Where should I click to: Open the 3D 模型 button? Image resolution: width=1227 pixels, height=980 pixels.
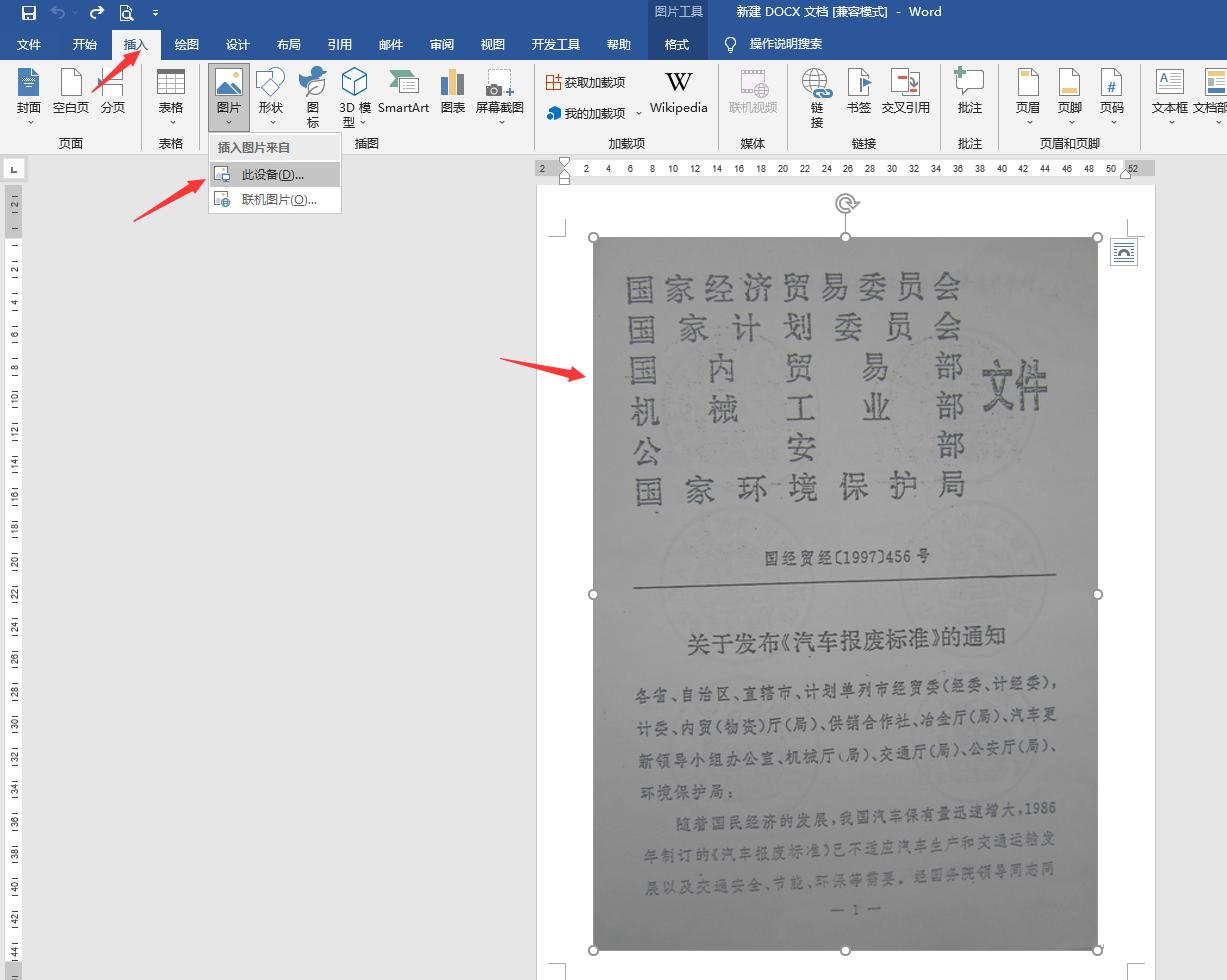(355, 97)
